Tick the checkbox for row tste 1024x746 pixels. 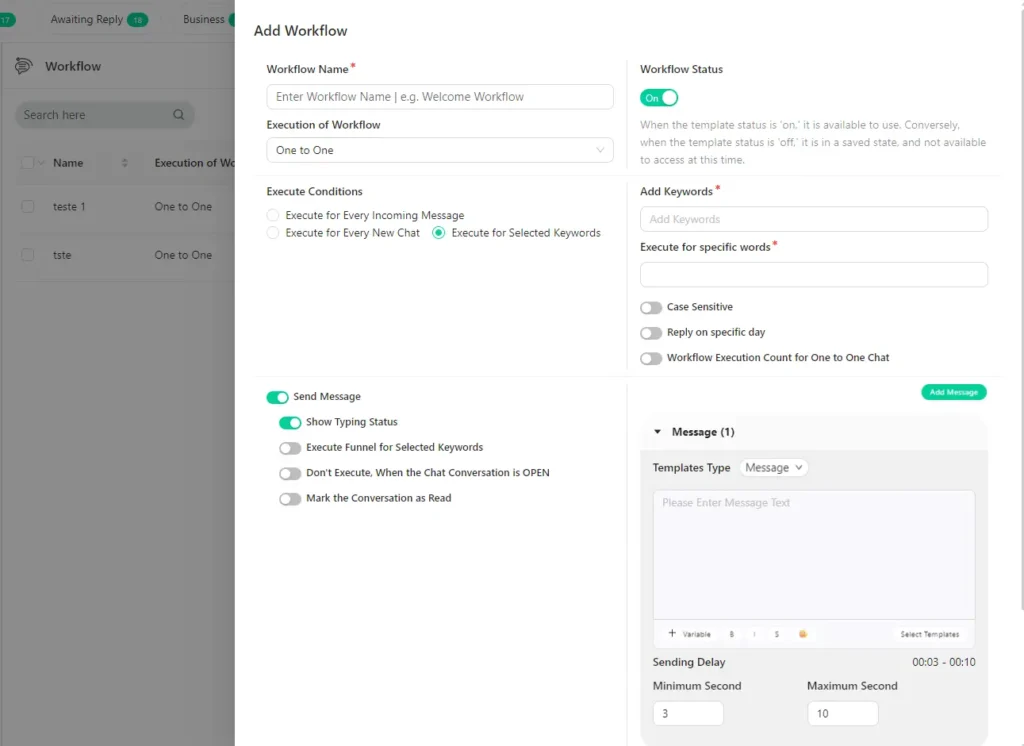27,255
